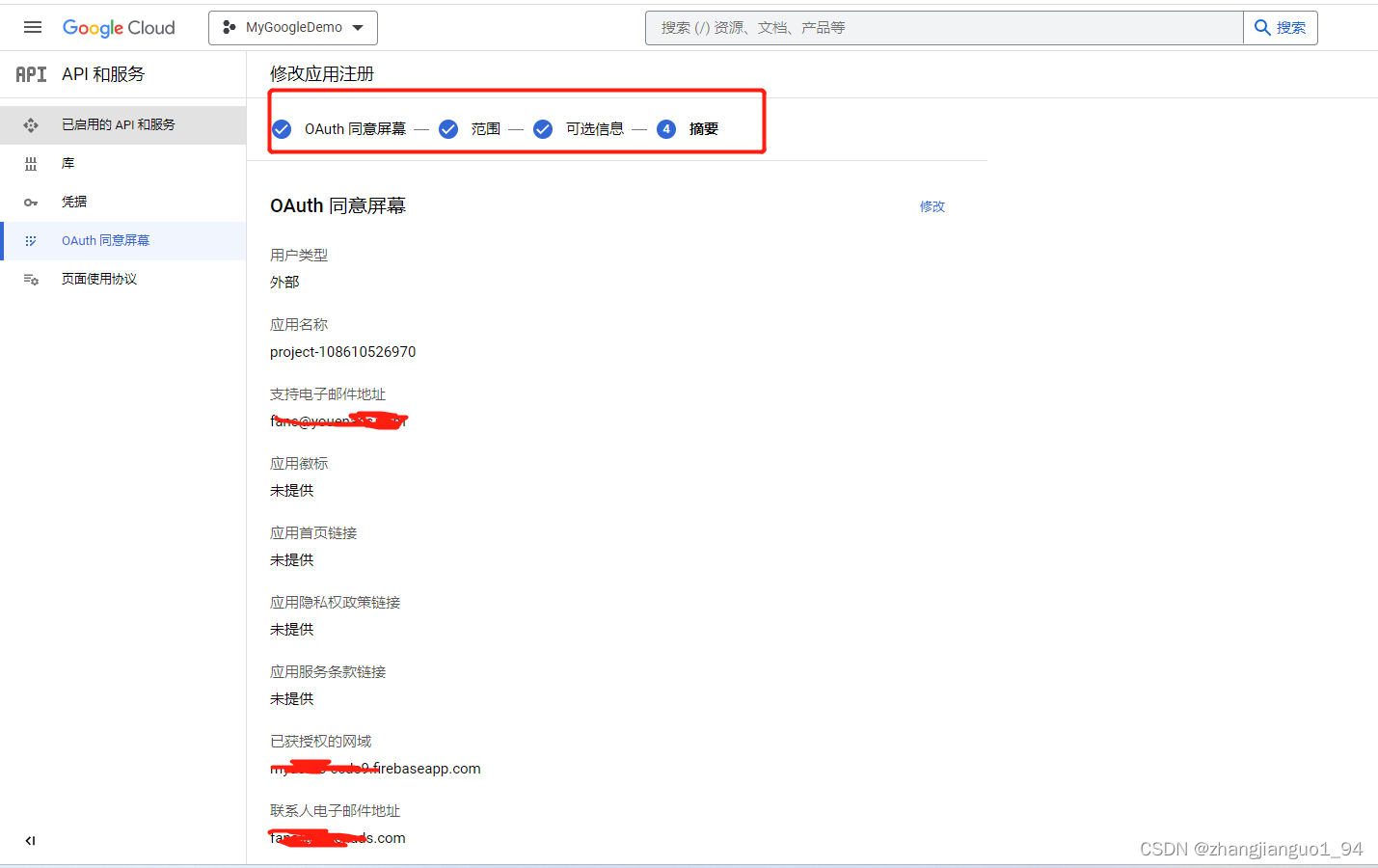This screenshot has width=1378, height=868.
Task: Click the completed checkmark on the 范围 step
Action: click(448, 128)
